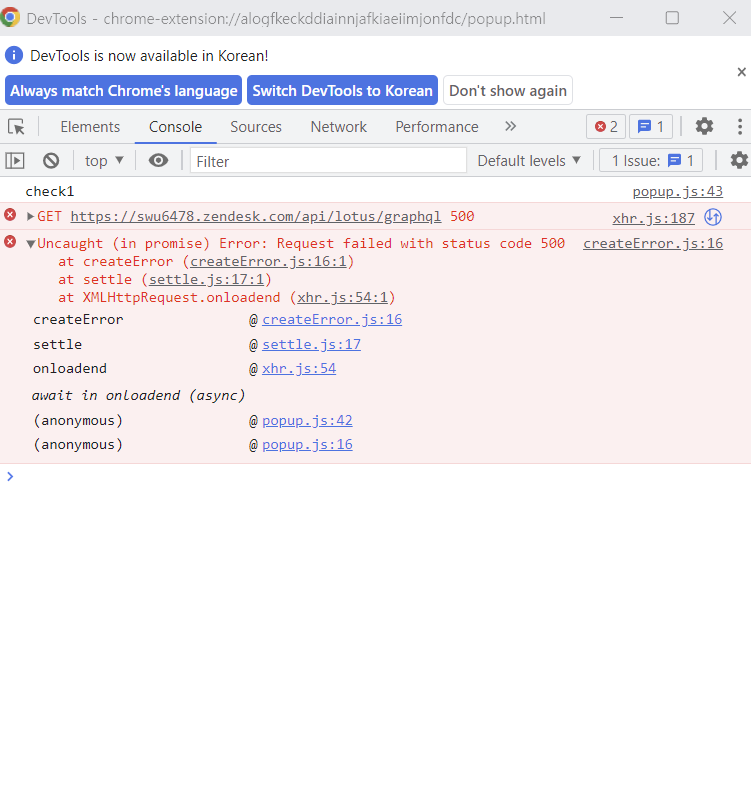Clear console with the ban icon
The height and width of the screenshot is (786, 751).
point(51,161)
